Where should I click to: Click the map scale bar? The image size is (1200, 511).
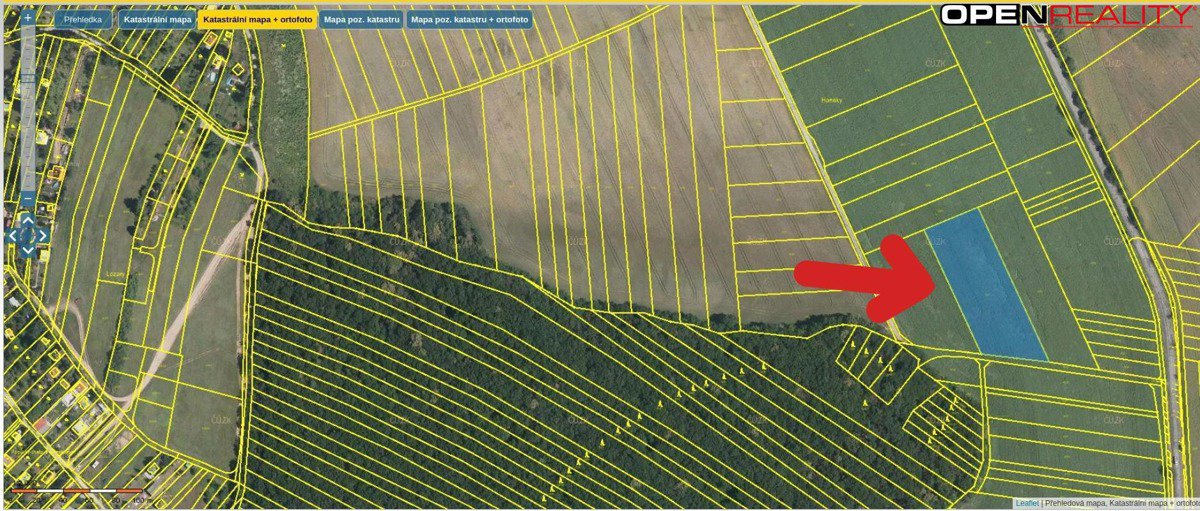pos(78,492)
